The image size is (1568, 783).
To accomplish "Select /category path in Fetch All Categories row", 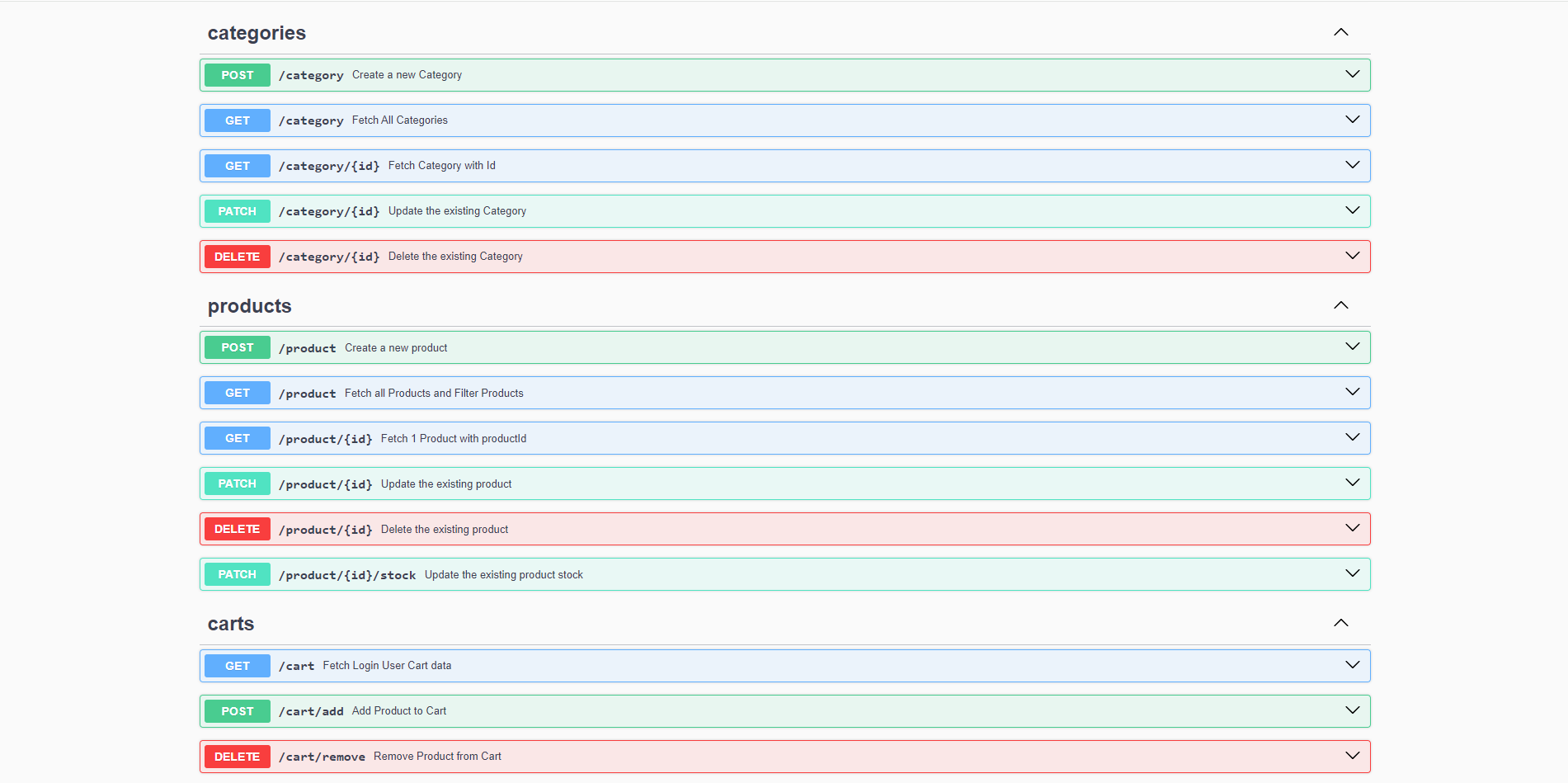I will (311, 120).
